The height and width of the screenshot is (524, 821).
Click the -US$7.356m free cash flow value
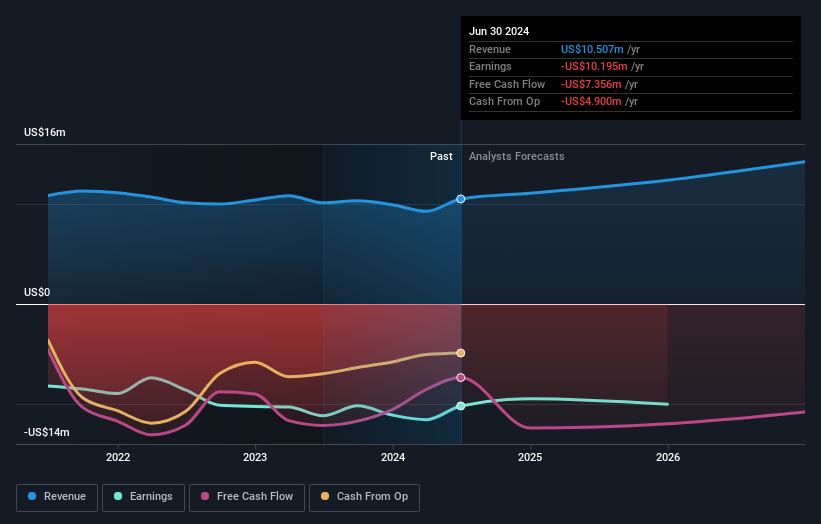591,84
